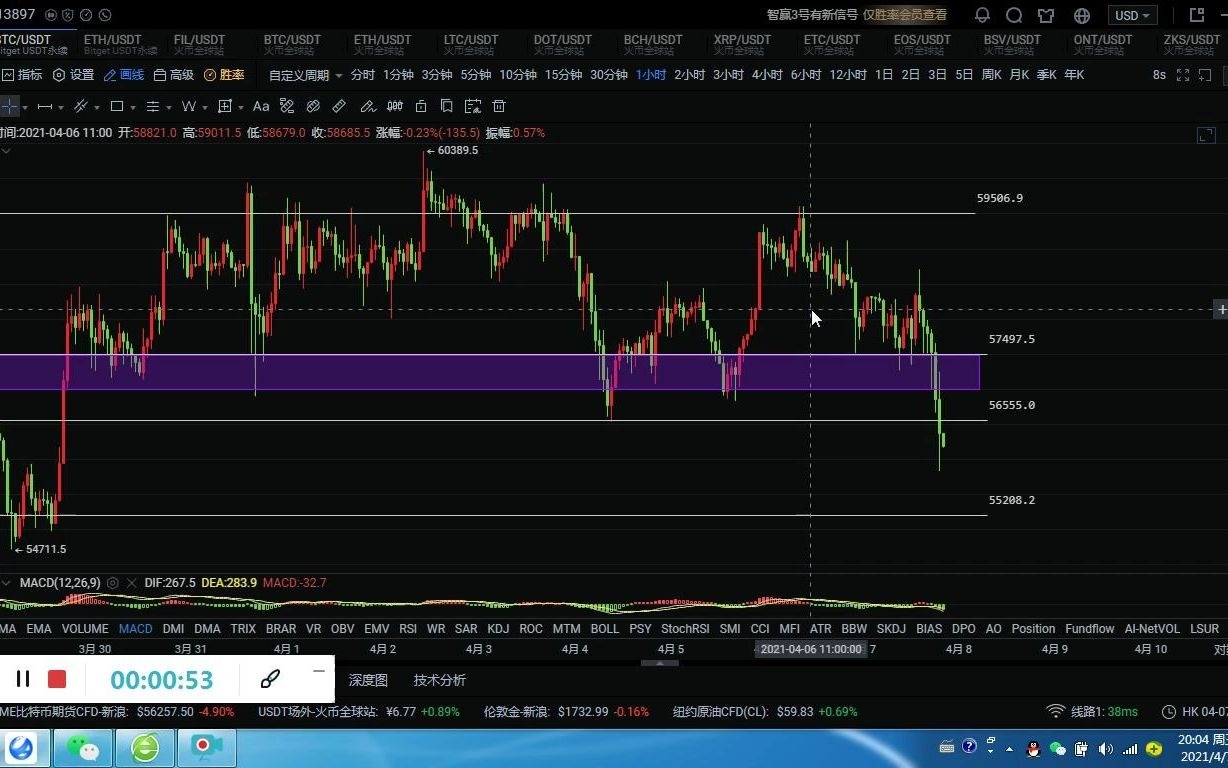Stop the screen recording
The height and width of the screenshot is (768, 1228).
pyautogui.click(x=57, y=680)
